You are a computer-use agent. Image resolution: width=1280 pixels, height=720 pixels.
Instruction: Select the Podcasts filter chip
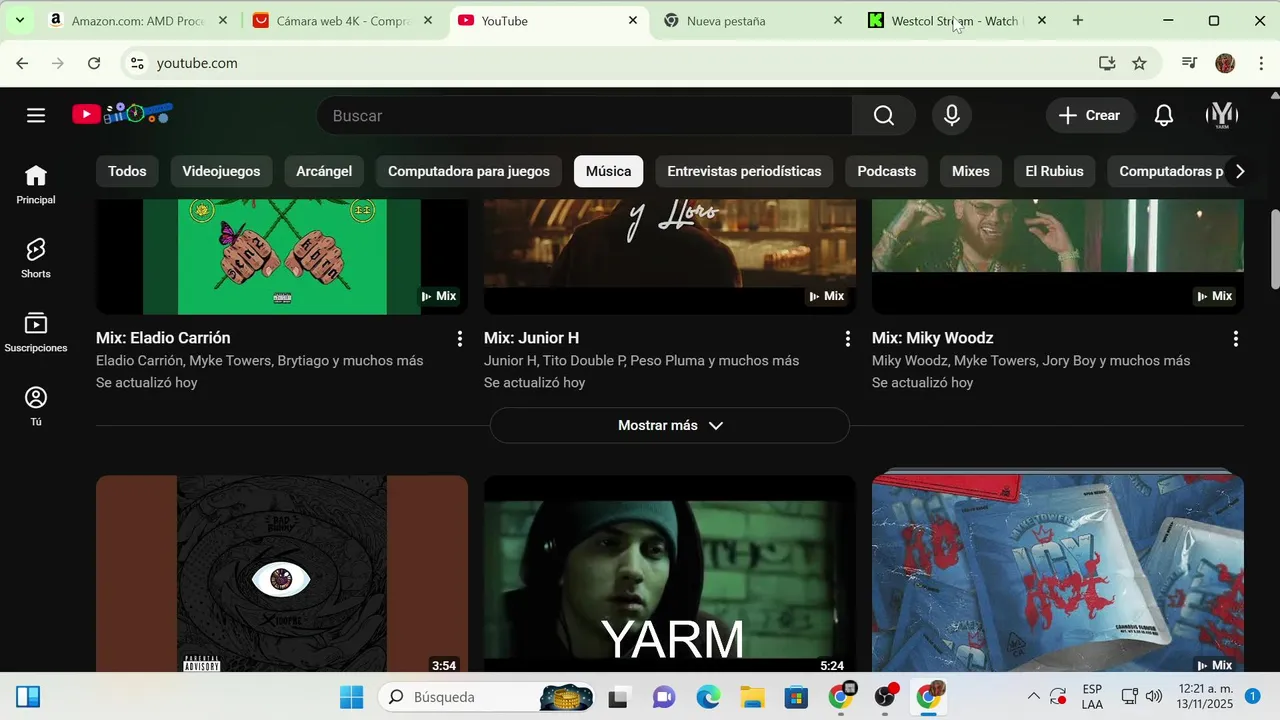(886, 171)
